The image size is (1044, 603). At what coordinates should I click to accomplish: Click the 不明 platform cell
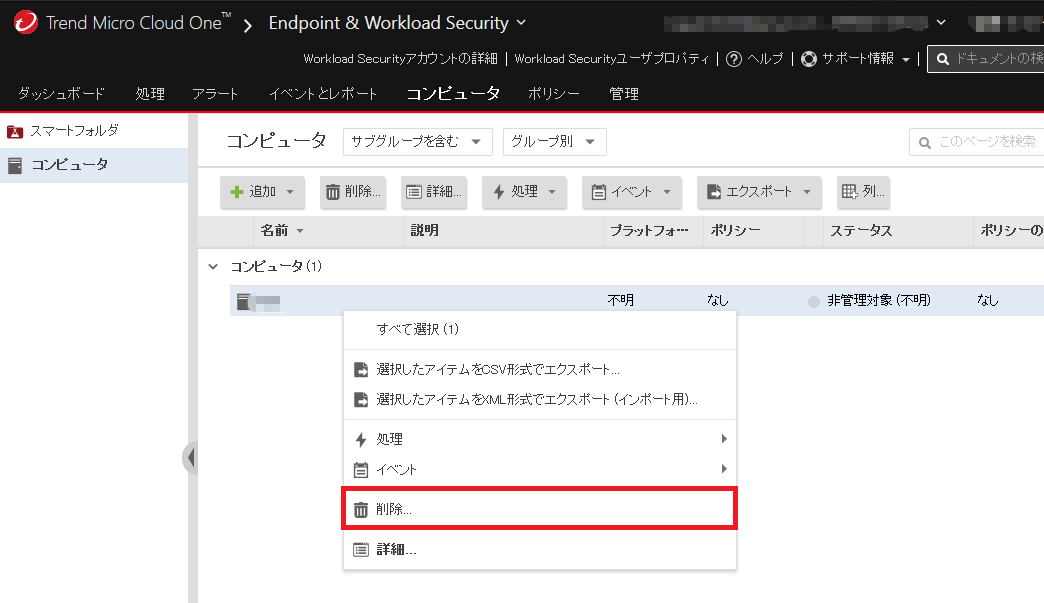coord(621,301)
